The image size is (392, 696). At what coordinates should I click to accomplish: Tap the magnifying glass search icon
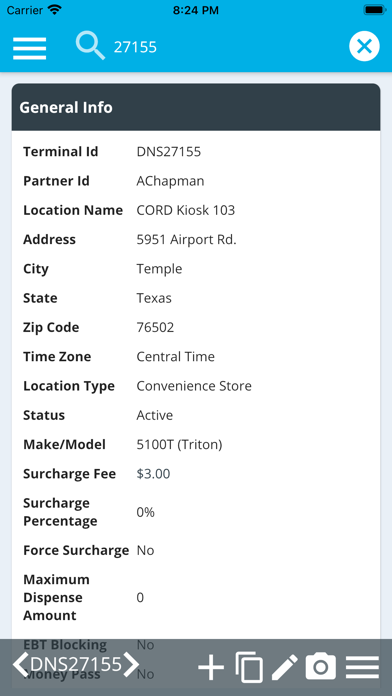[x=90, y=46]
